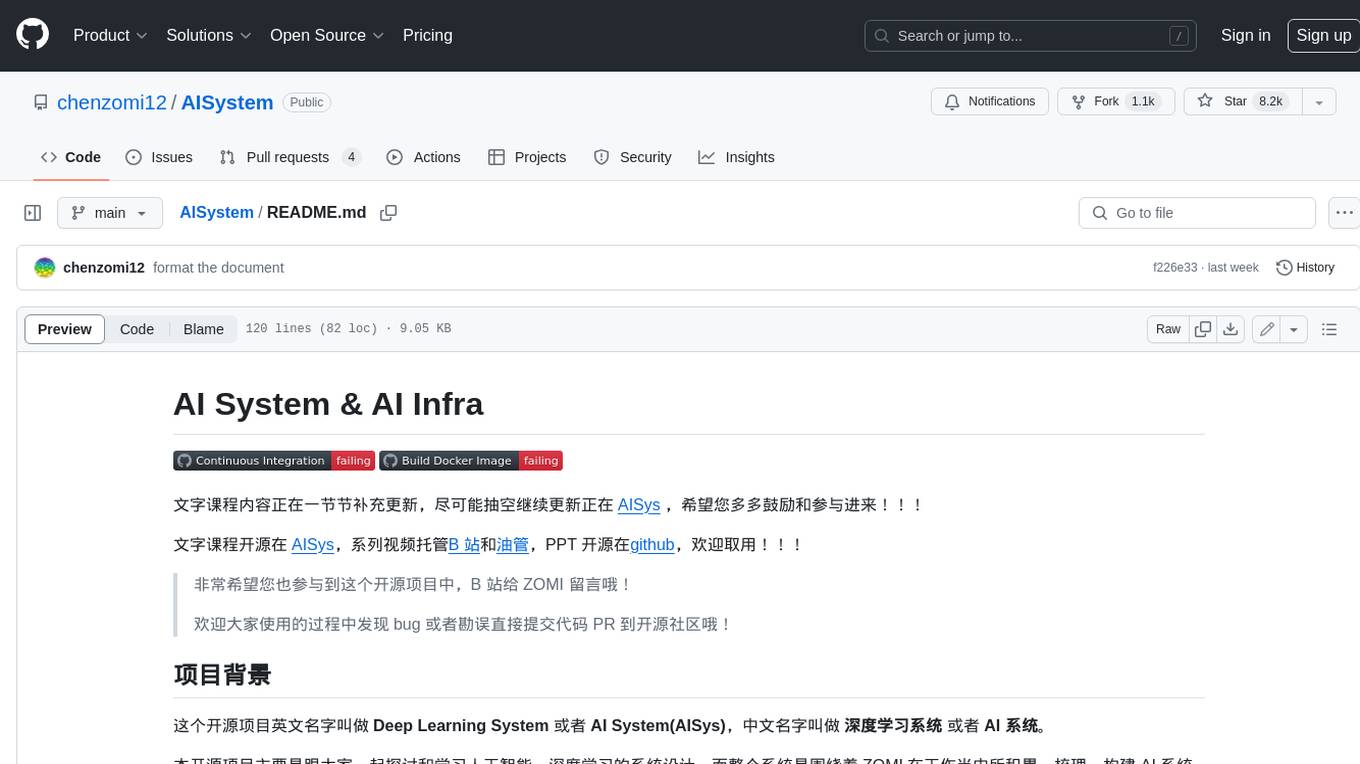Open chenzomi12 owner profile link
Viewport: 1360px width, 764px height.
112,102
